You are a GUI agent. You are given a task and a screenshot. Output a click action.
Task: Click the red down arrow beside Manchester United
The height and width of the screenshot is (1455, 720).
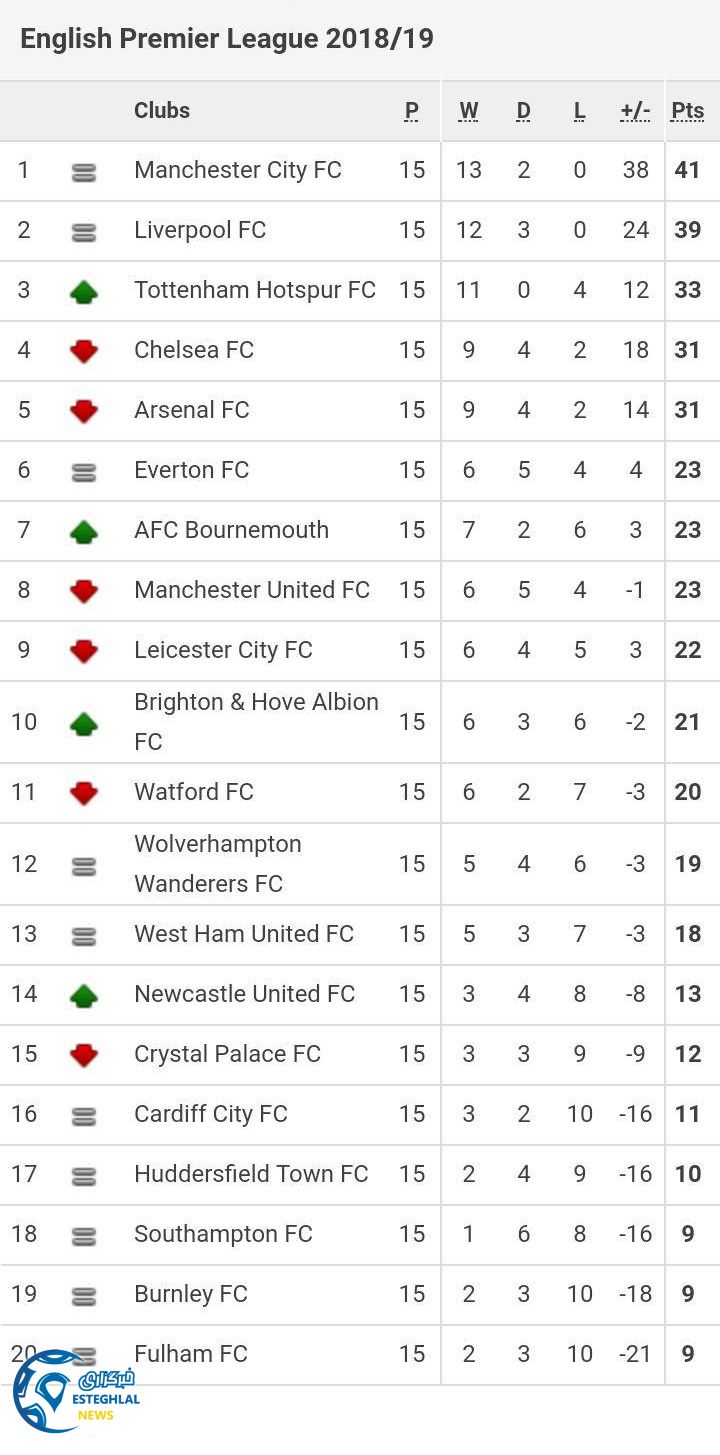click(x=84, y=591)
